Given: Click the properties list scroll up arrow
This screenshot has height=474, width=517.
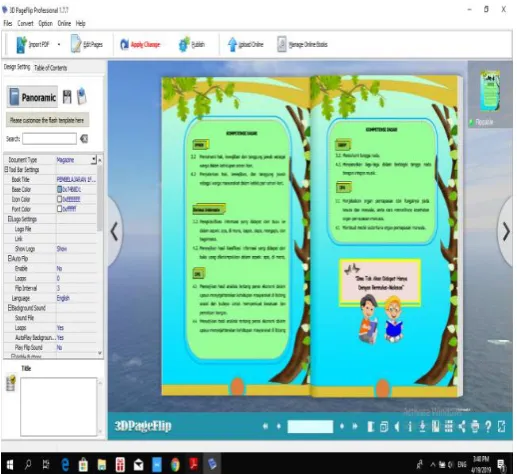Looking at the screenshot, I should click(x=100, y=160).
